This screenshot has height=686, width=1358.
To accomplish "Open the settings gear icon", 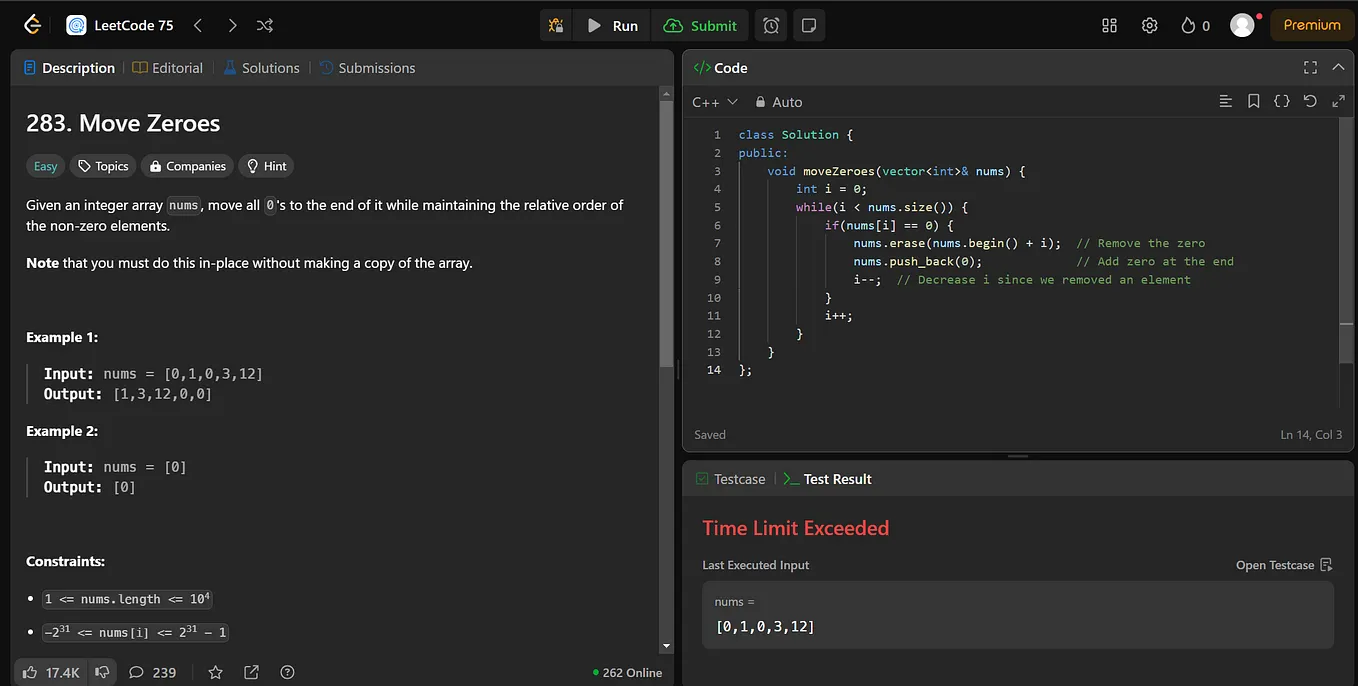I will (x=1149, y=26).
